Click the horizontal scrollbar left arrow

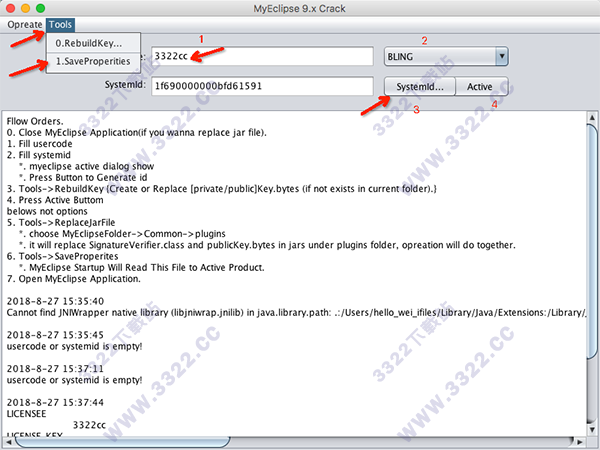[8, 442]
